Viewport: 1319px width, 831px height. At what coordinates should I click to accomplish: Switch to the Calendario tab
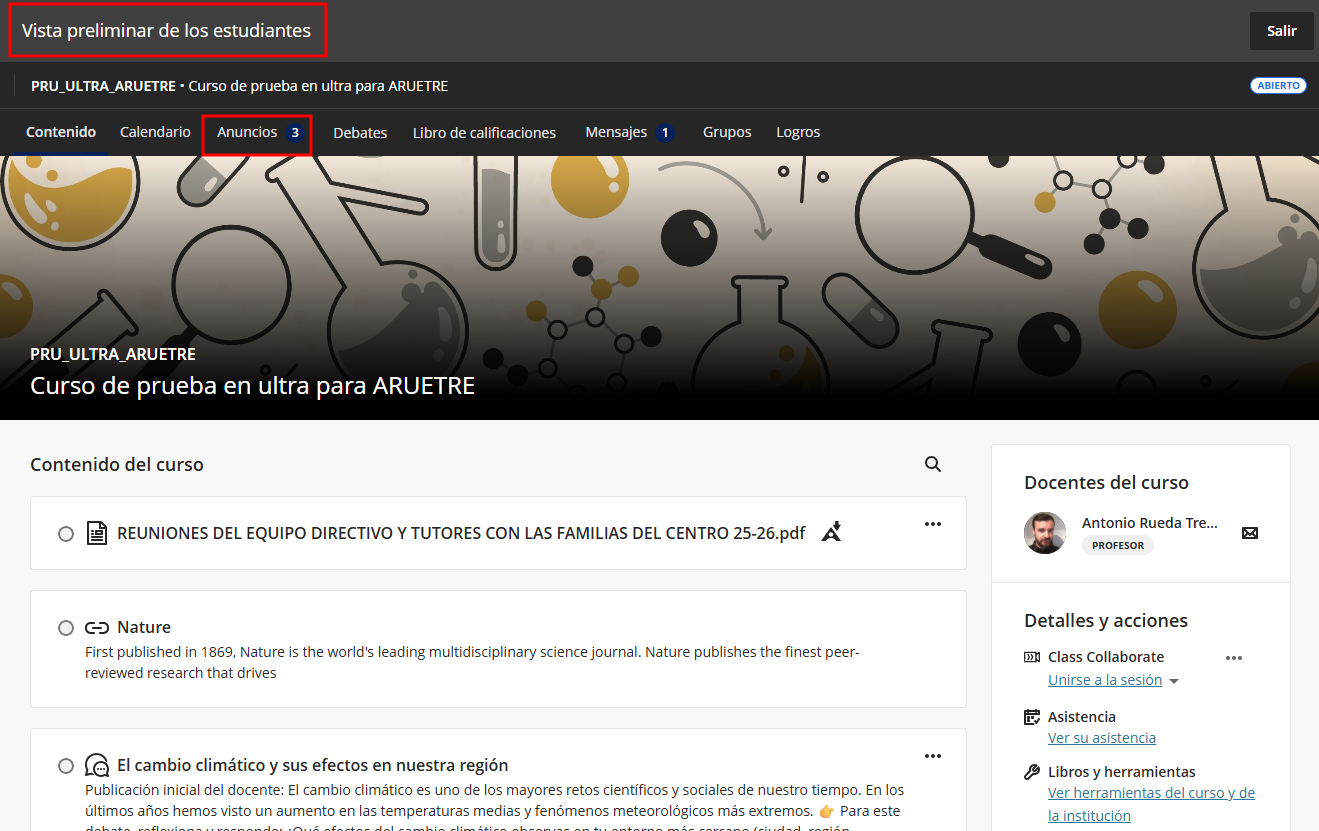(x=155, y=132)
